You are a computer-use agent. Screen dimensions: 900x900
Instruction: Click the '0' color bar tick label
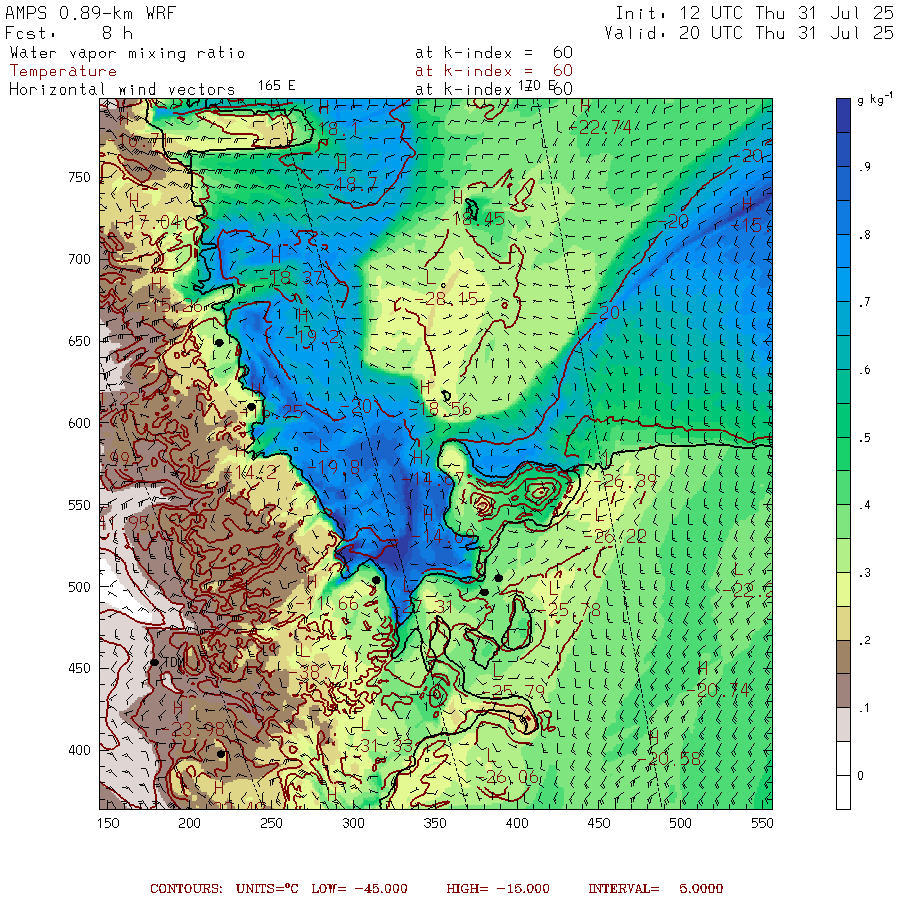pyautogui.click(x=860, y=776)
